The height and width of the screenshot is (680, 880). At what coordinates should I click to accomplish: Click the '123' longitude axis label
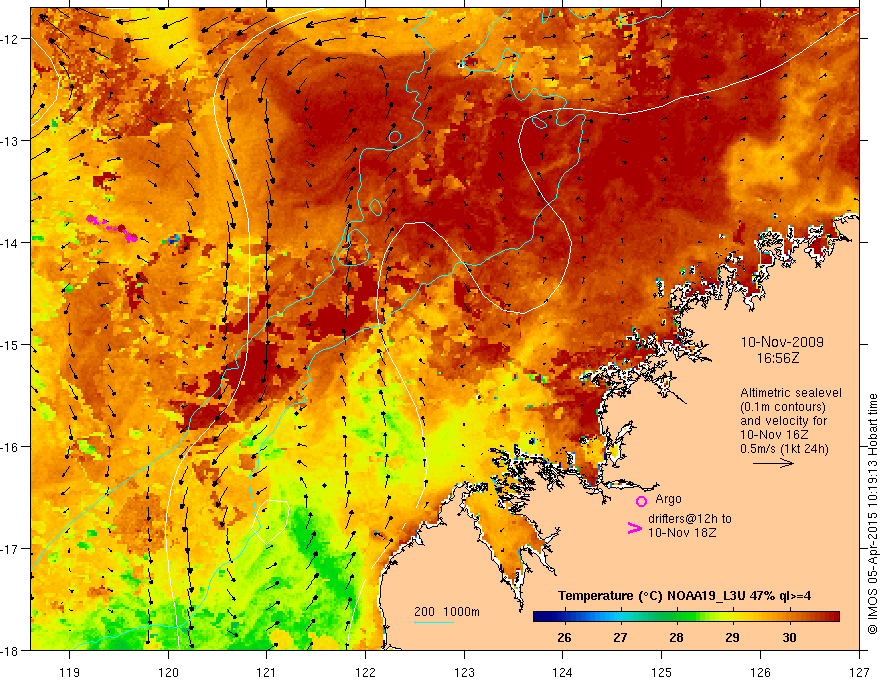[x=464, y=672]
